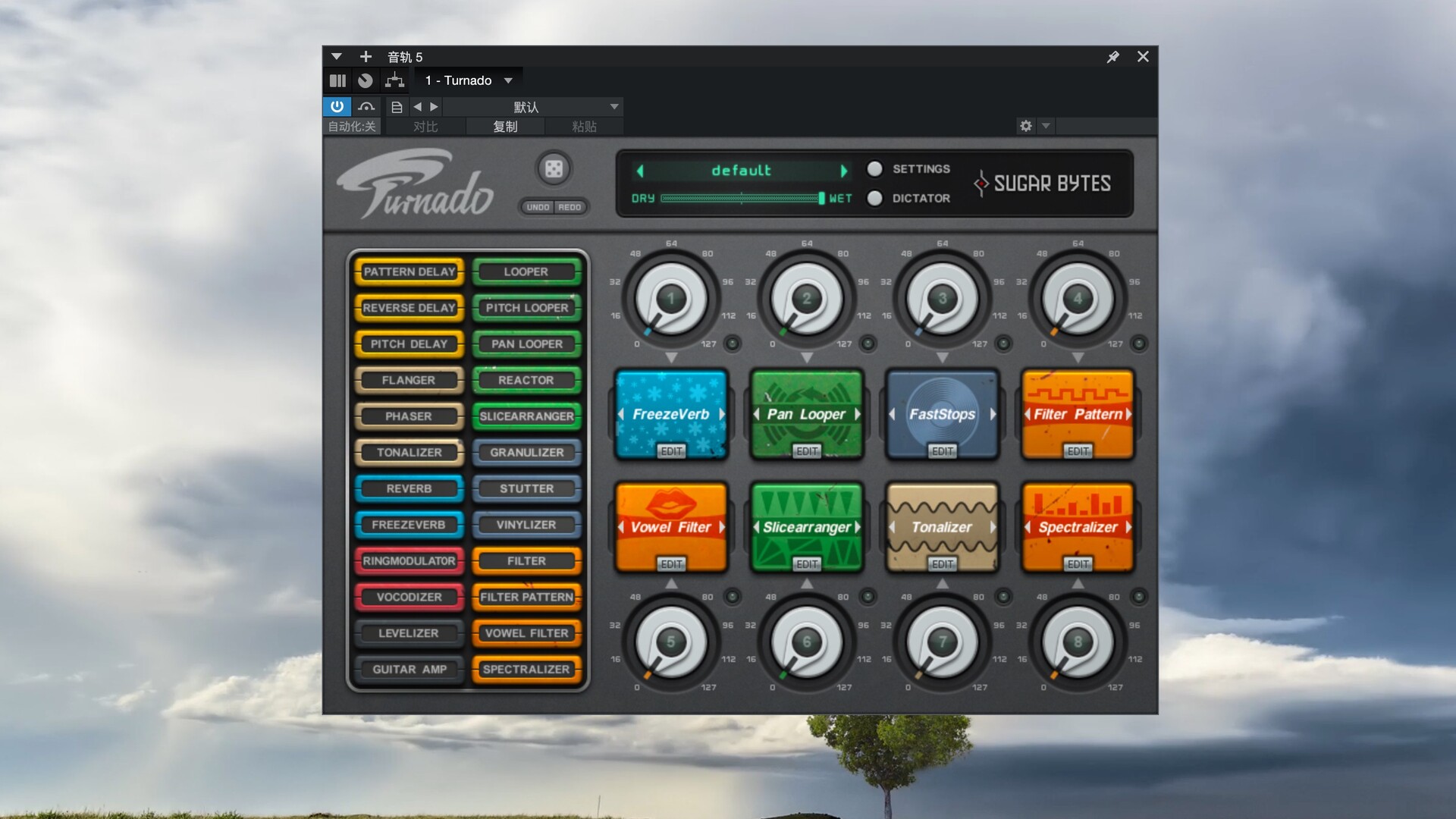Enable the SETTINGS radio button
The width and height of the screenshot is (1456, 819).
click(874, 168)
